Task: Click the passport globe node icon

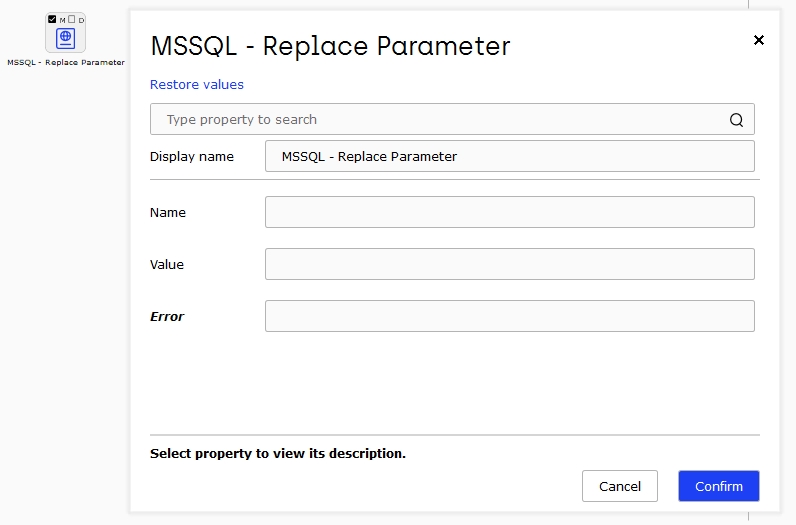Action: click(65, 38)
